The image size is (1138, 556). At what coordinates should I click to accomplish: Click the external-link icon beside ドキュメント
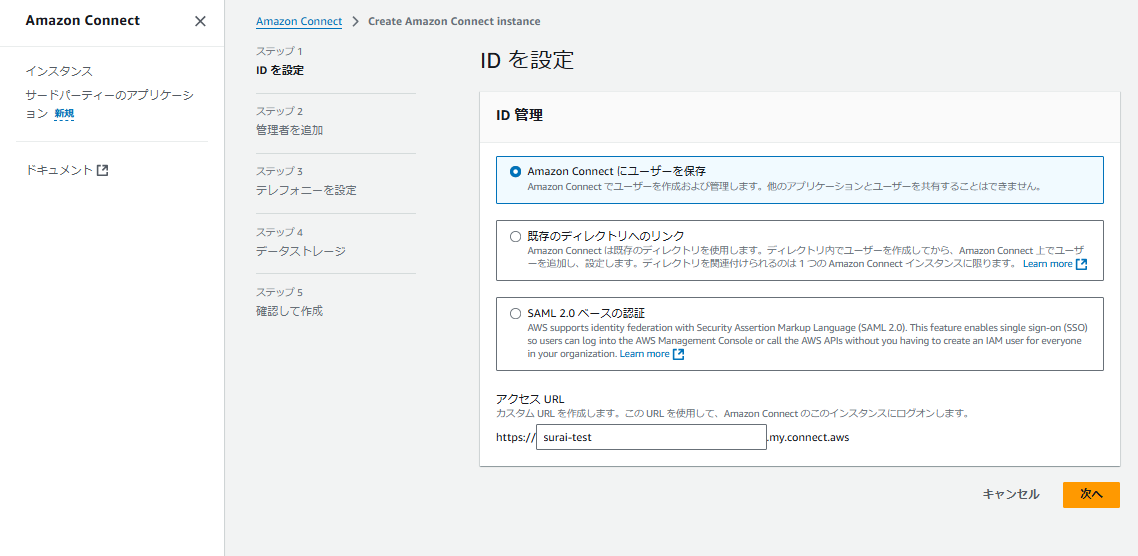pos(102,171)
